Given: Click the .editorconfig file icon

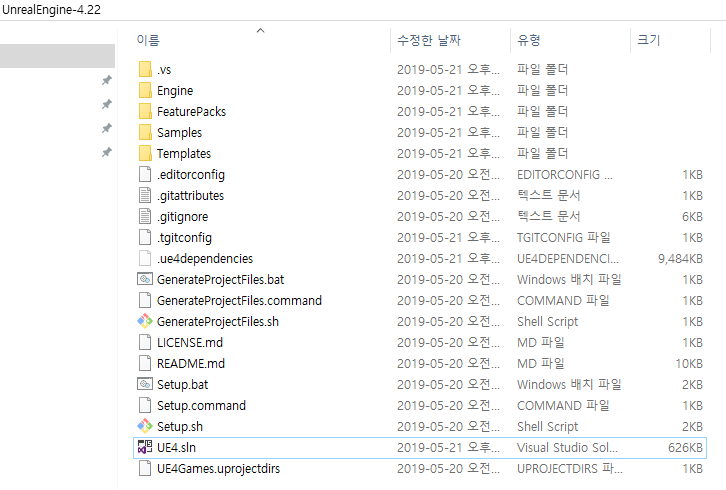Looking at the screenshot, I should point(145,174).
